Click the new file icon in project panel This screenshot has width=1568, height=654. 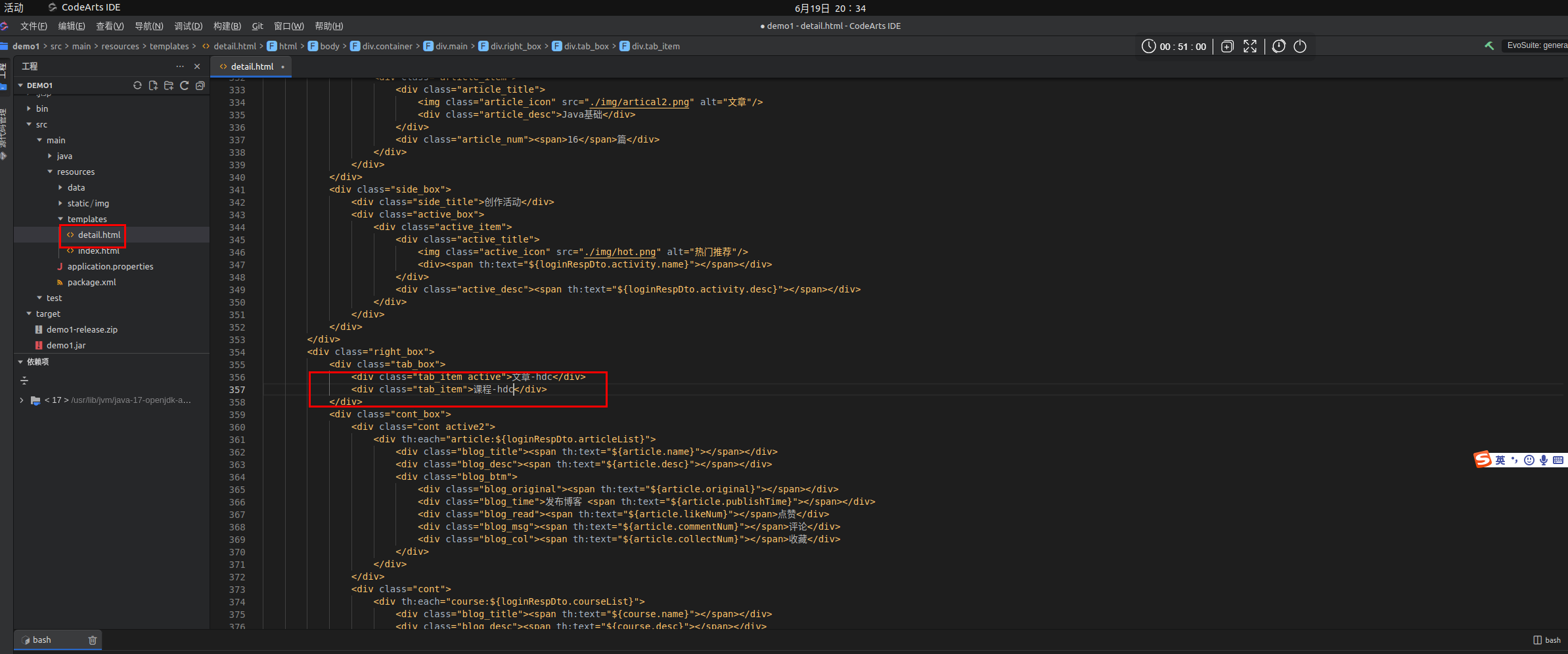(153, 85)
